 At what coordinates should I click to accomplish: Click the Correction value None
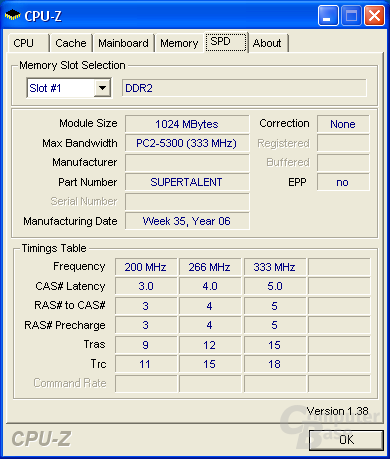point(343,124)
